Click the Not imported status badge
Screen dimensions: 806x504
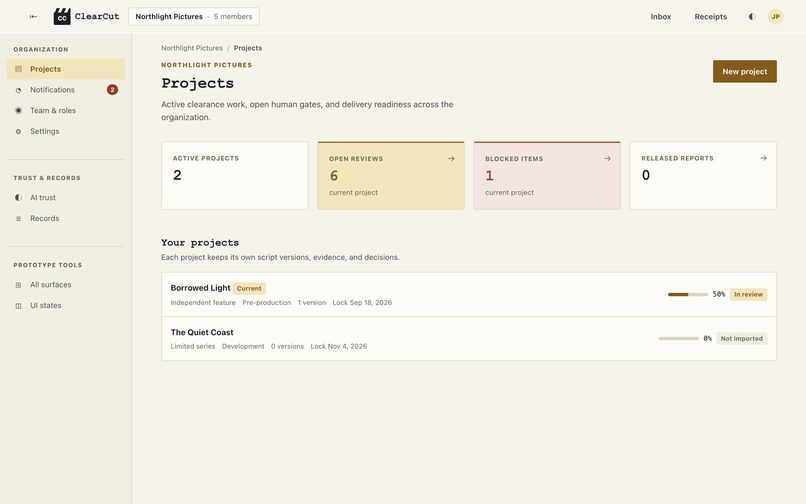(x=741, y=338)
